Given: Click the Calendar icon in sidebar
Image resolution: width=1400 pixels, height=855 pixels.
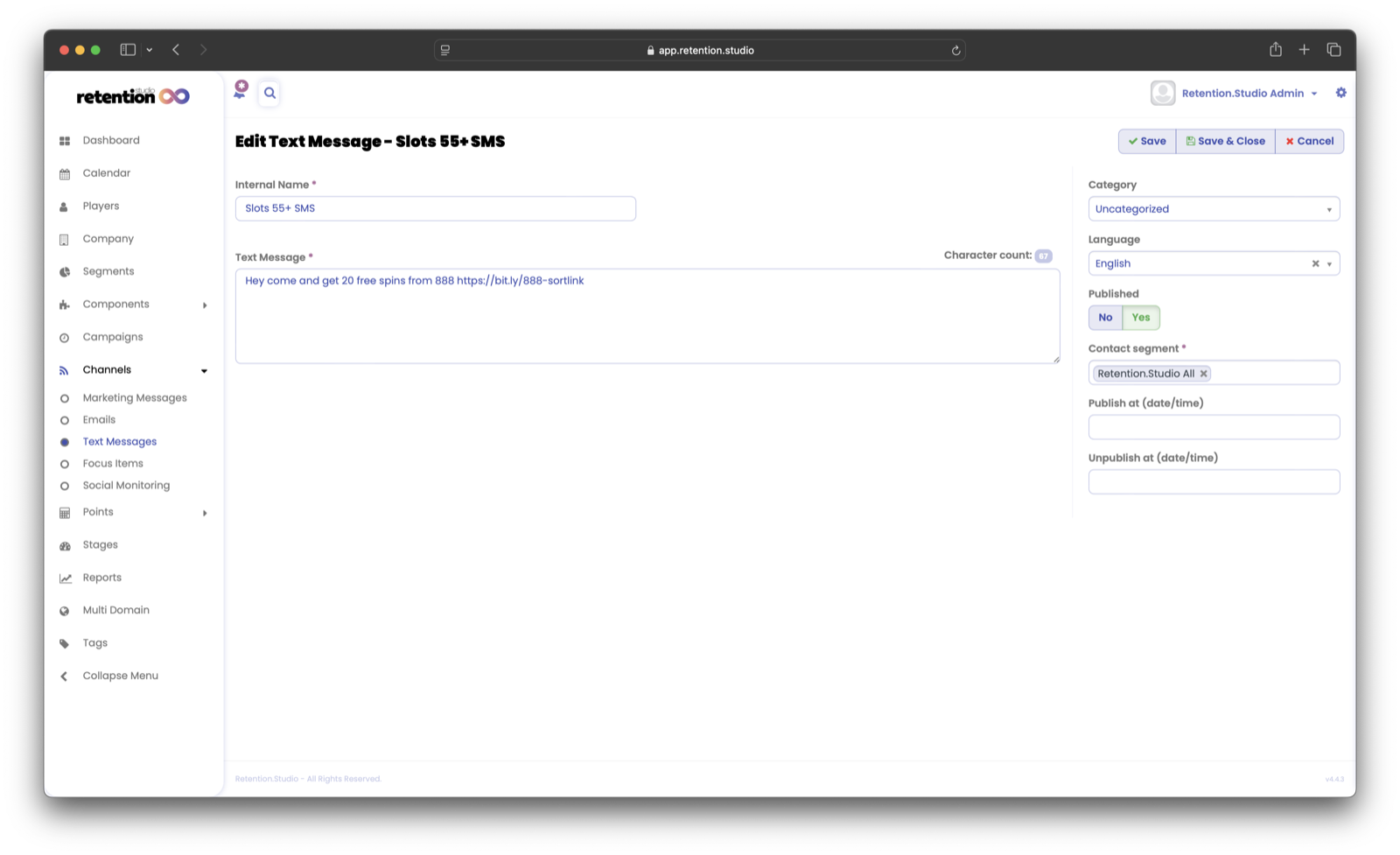Looking at the screenshot, I should point(65,174).
